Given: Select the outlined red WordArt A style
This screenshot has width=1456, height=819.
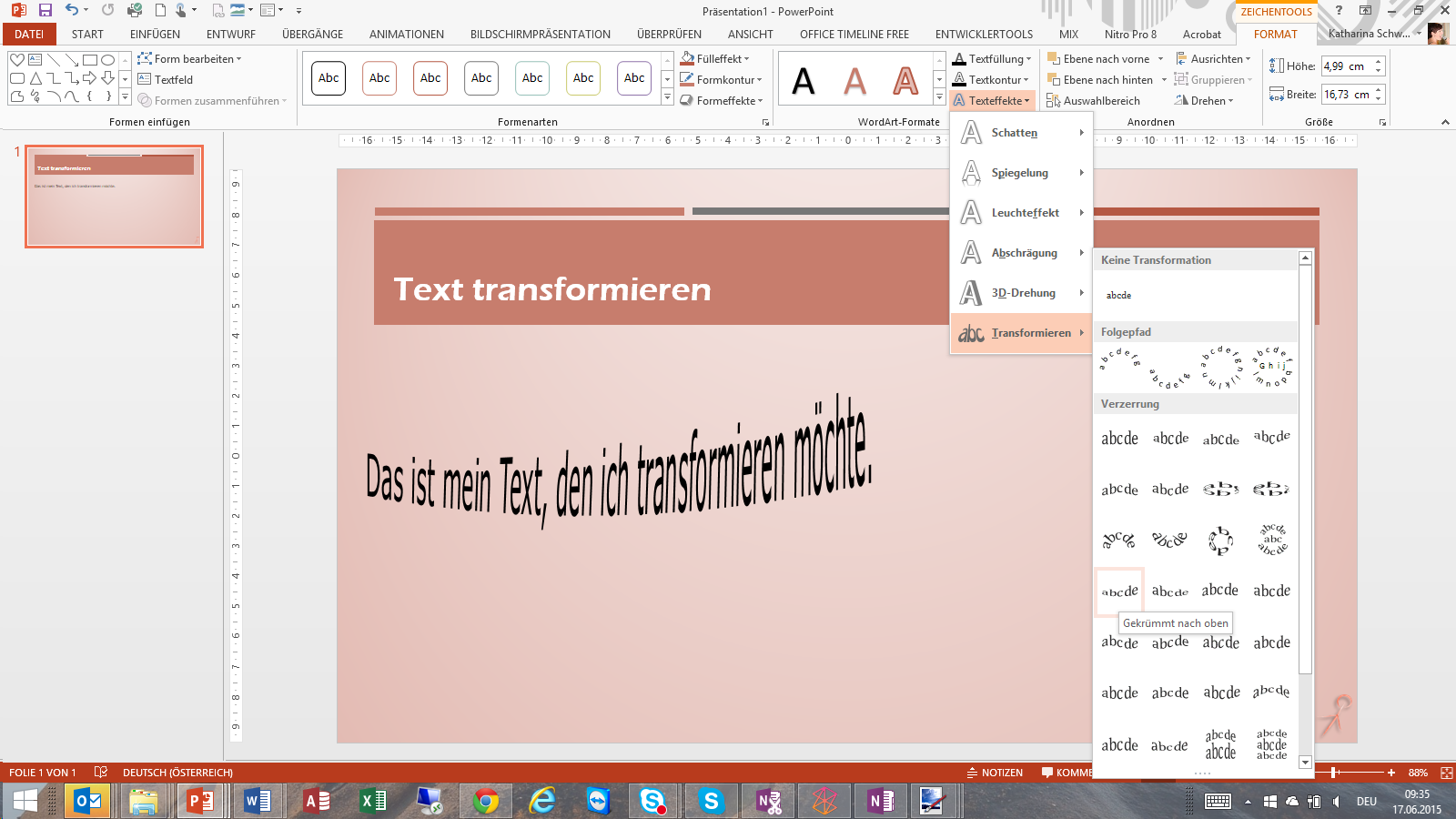Looking at the screenshot, I should 905,81.
